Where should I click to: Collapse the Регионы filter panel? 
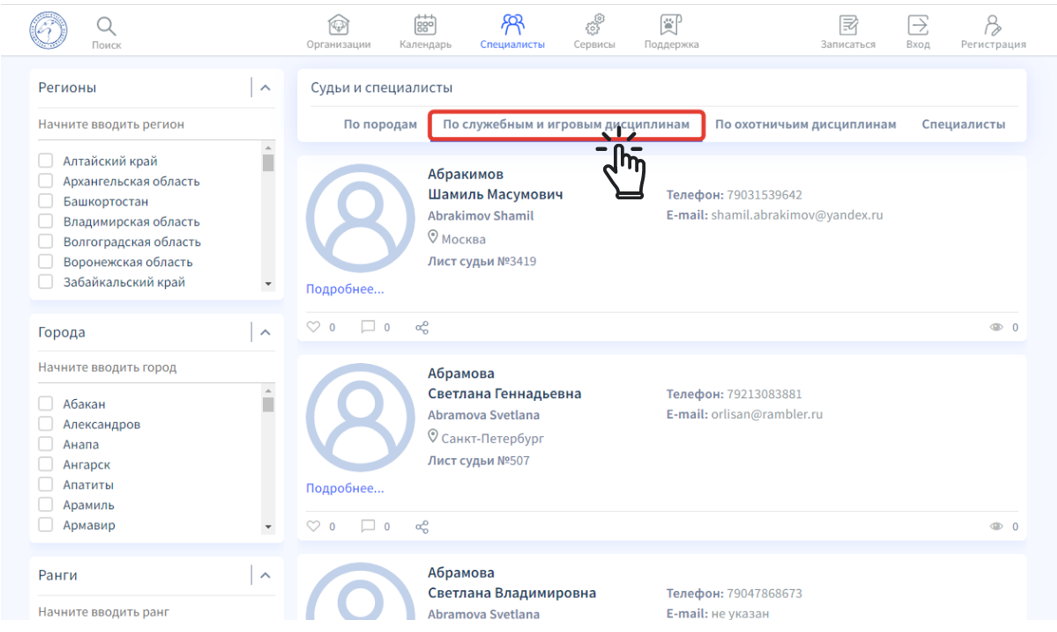265,88
